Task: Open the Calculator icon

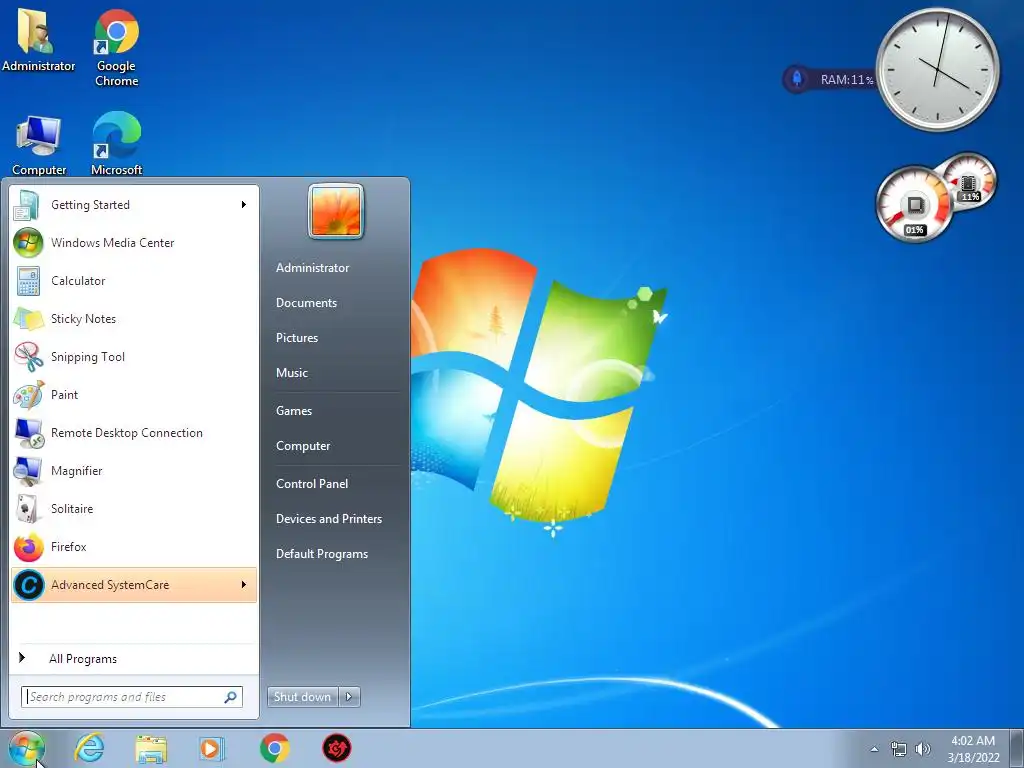Action: 27,281
